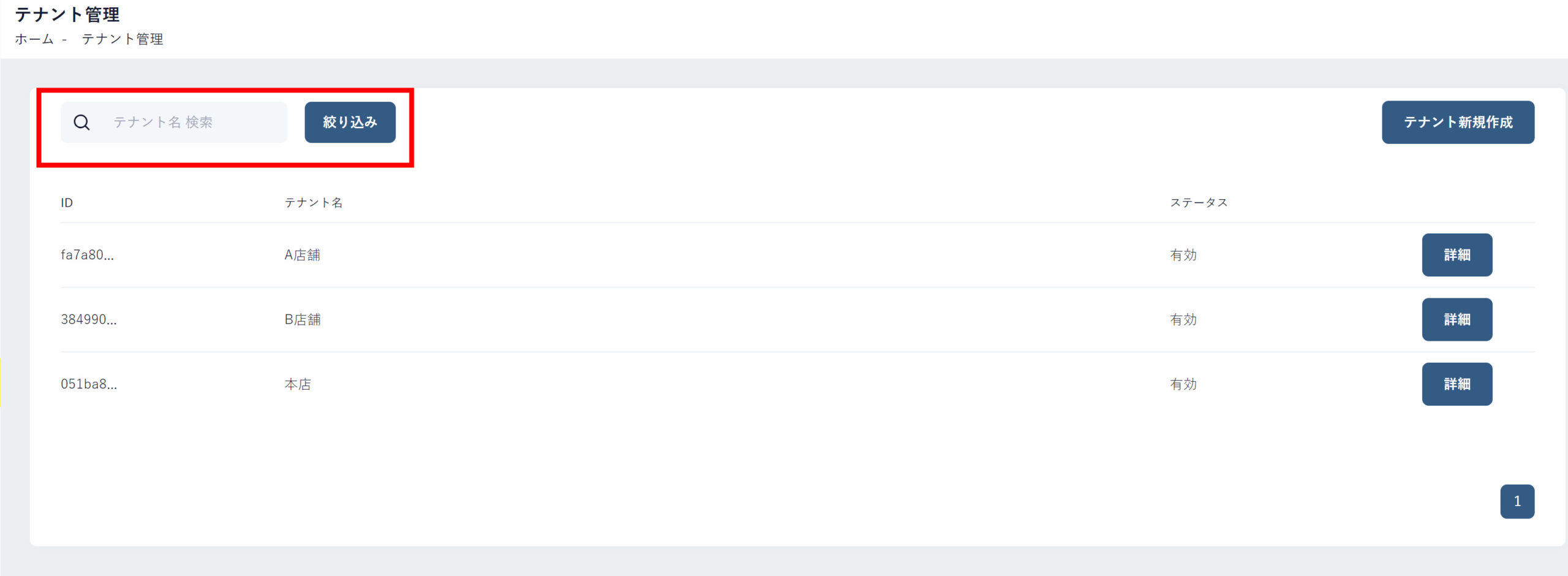
Task: Click tenant ID 384990... cell
Action: click(89, 319)
